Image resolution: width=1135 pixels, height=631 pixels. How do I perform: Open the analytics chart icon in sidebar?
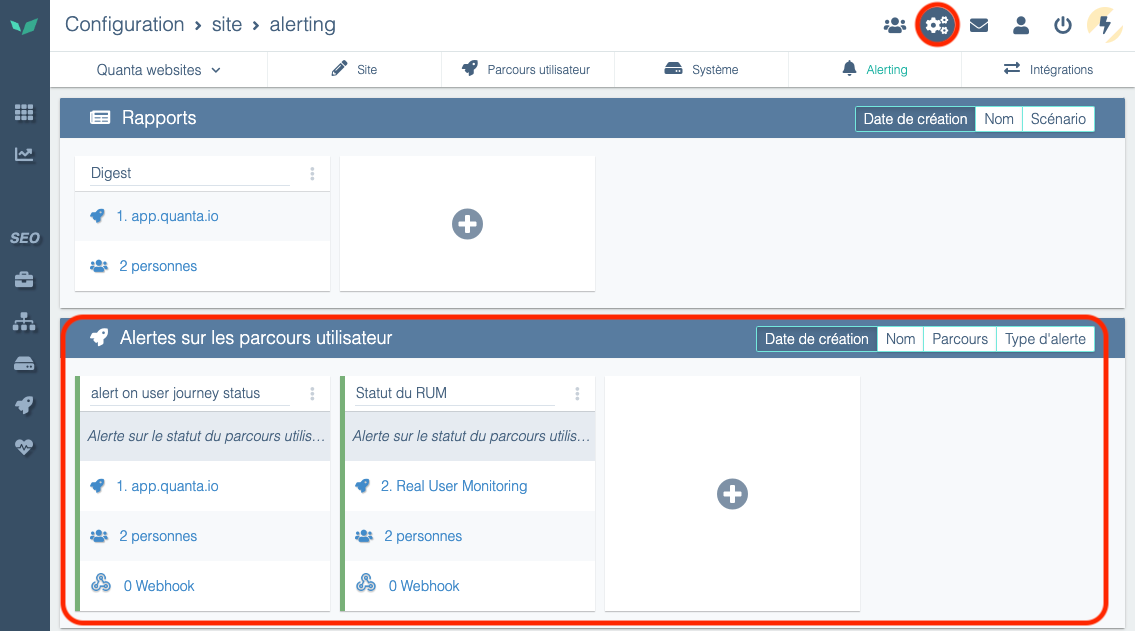click(x=23, y=154)
